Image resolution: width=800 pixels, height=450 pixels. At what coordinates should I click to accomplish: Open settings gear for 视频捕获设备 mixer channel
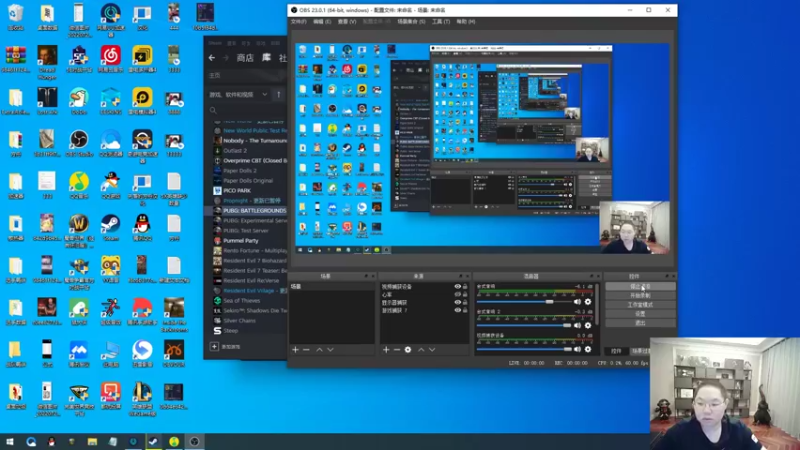(x=588, y=349)
